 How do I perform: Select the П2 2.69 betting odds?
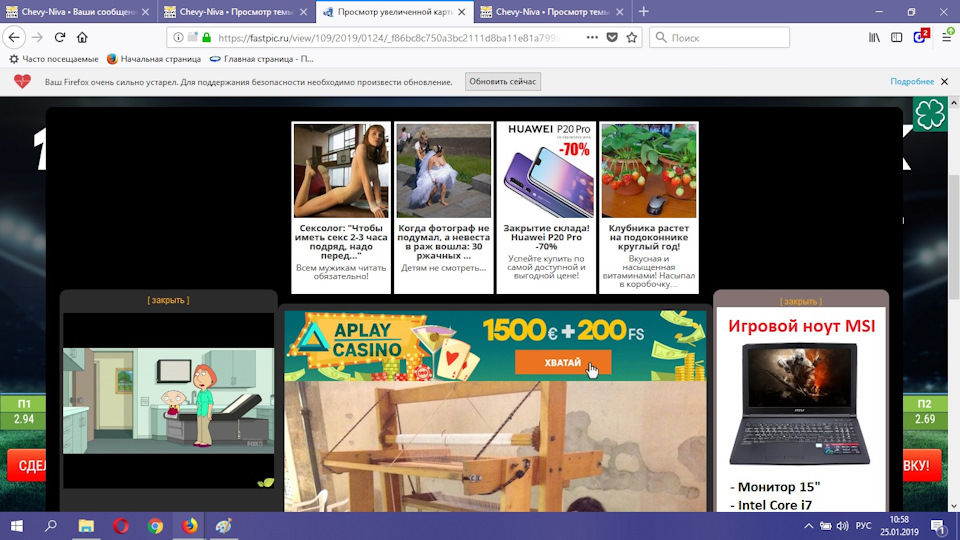coord(924,411)
